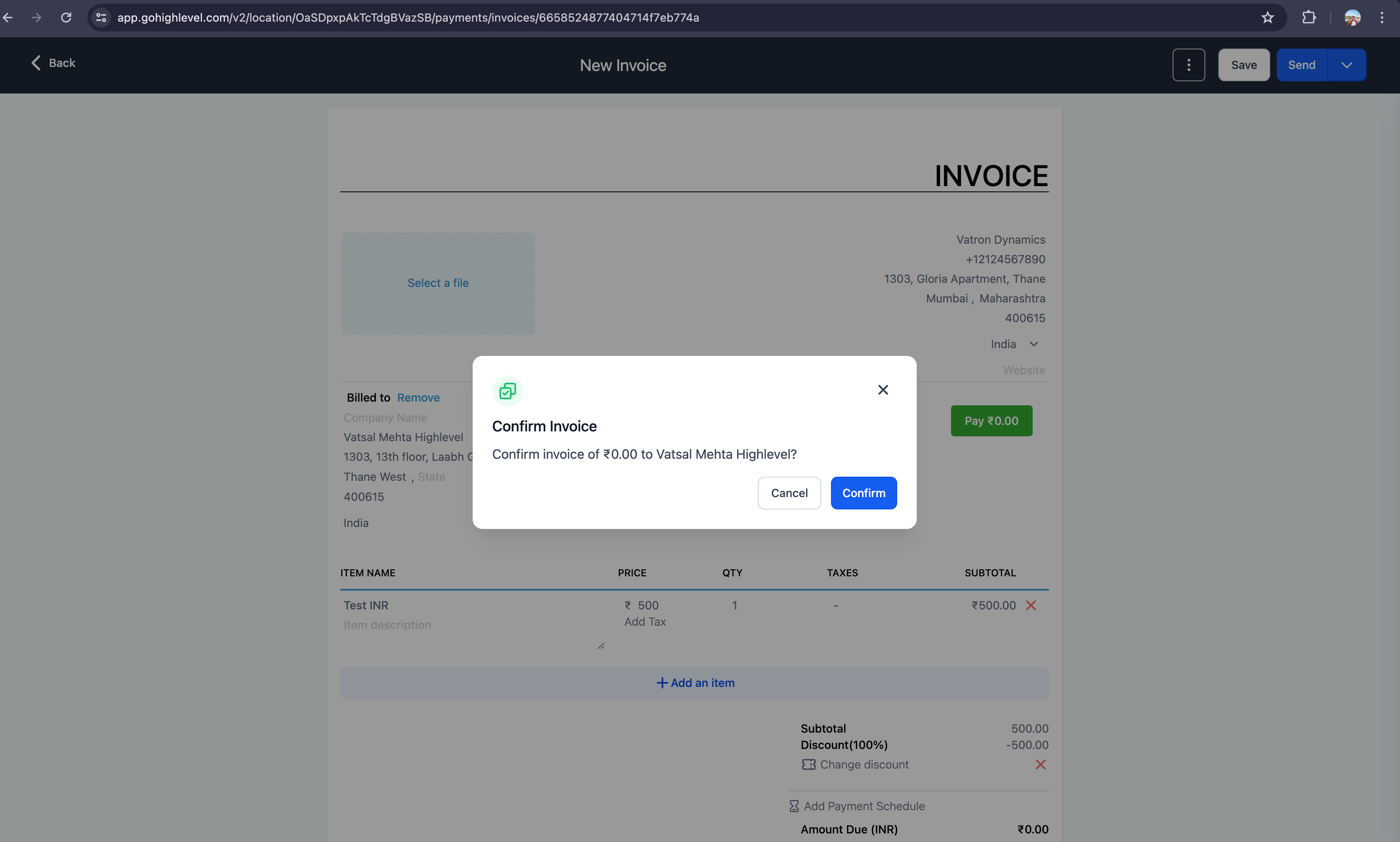1400x842 pixels.
Task: Click the three-dot more options menu icon
Action: (x=1188, y=65)
